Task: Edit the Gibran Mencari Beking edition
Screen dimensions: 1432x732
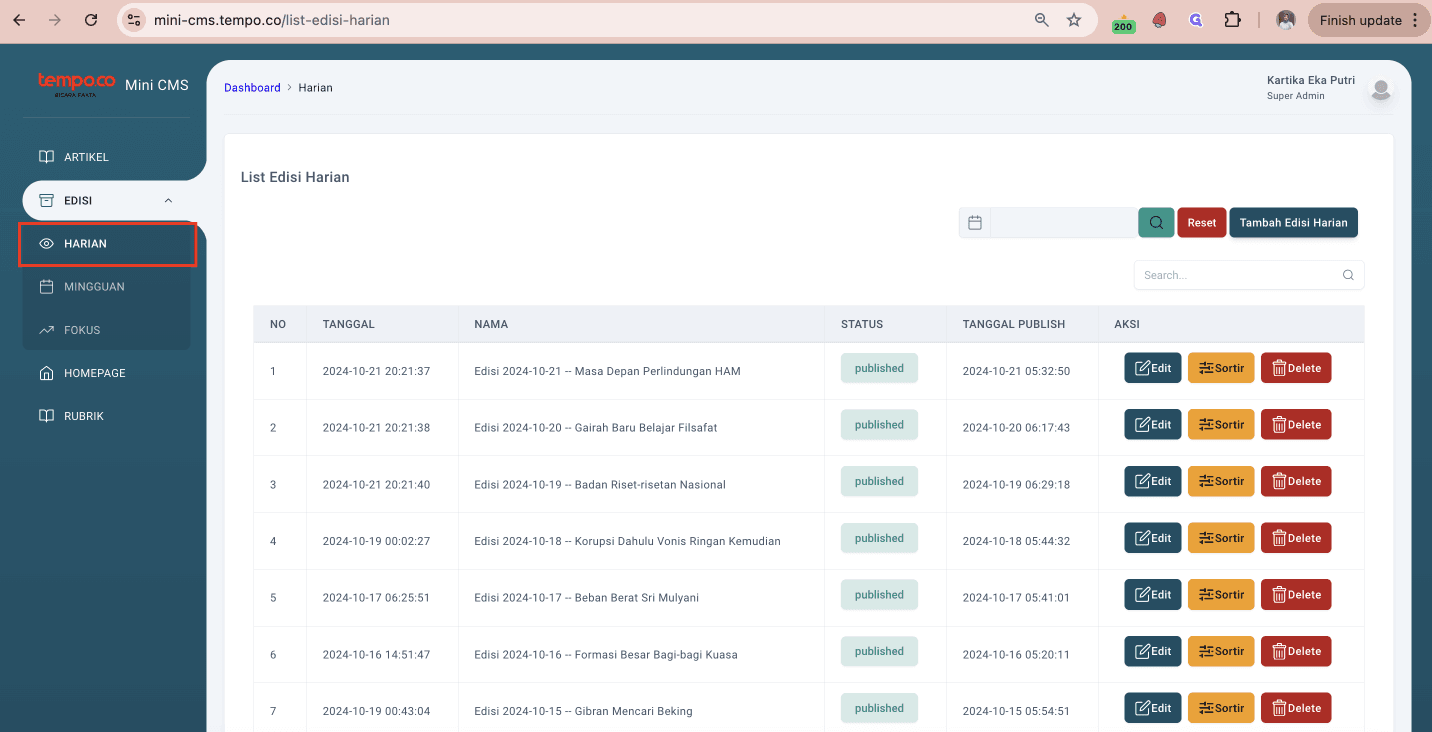Action: pos(1153,708)
